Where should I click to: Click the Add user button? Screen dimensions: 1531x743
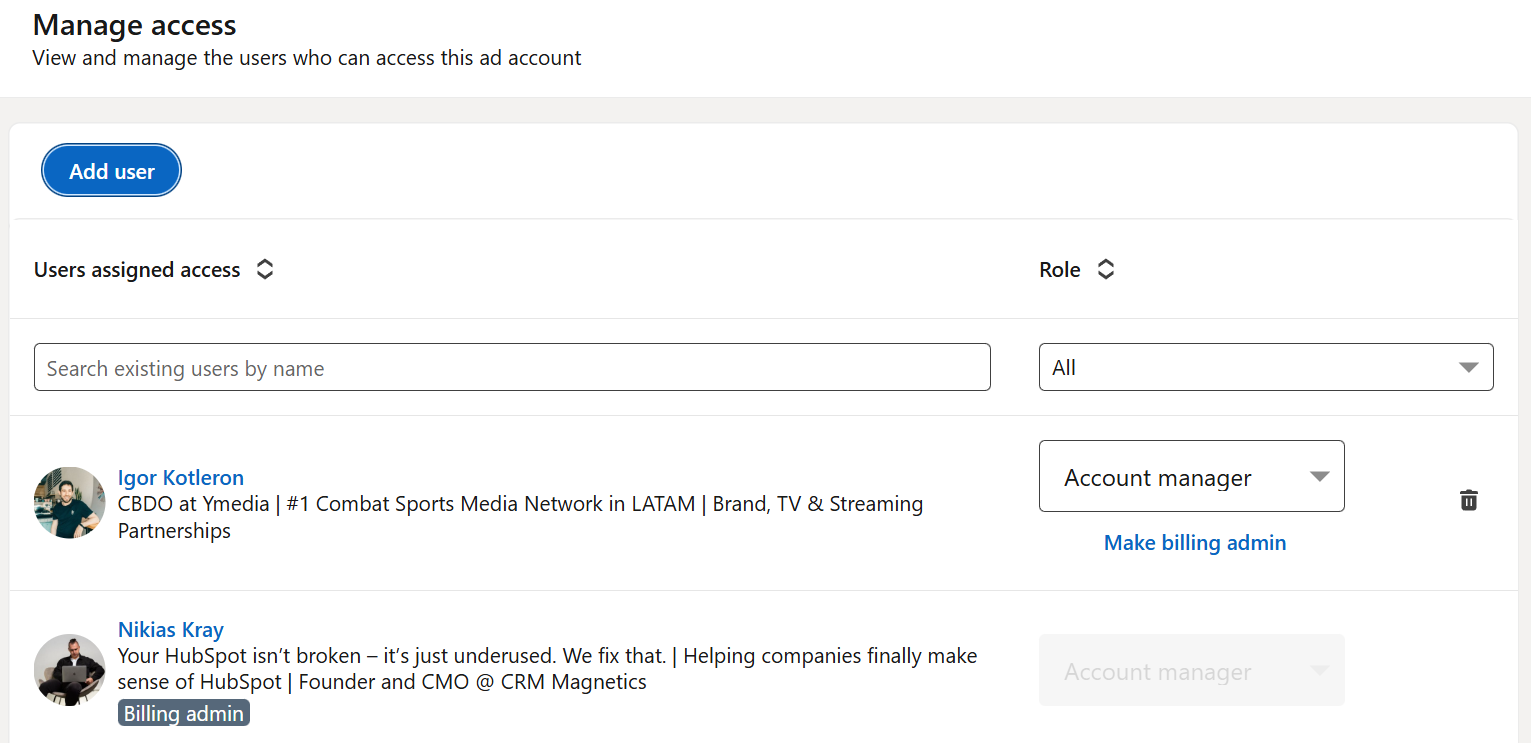pyautogui.click(x=111, y=171)
